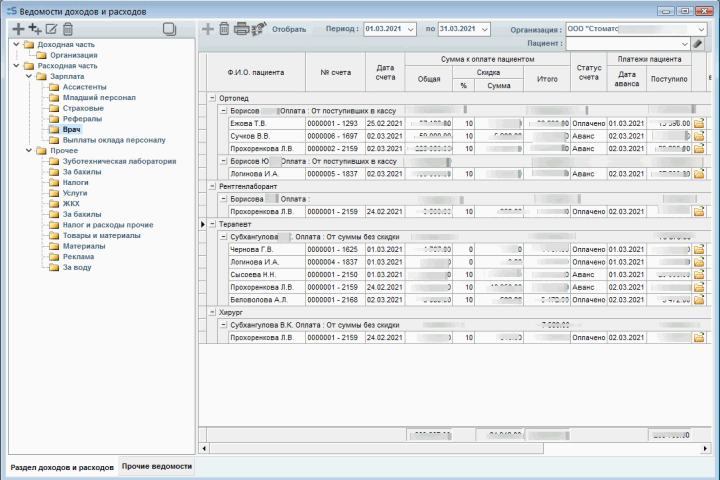
Task: Click the trash icon in statement toolbar
Action: 224,29
